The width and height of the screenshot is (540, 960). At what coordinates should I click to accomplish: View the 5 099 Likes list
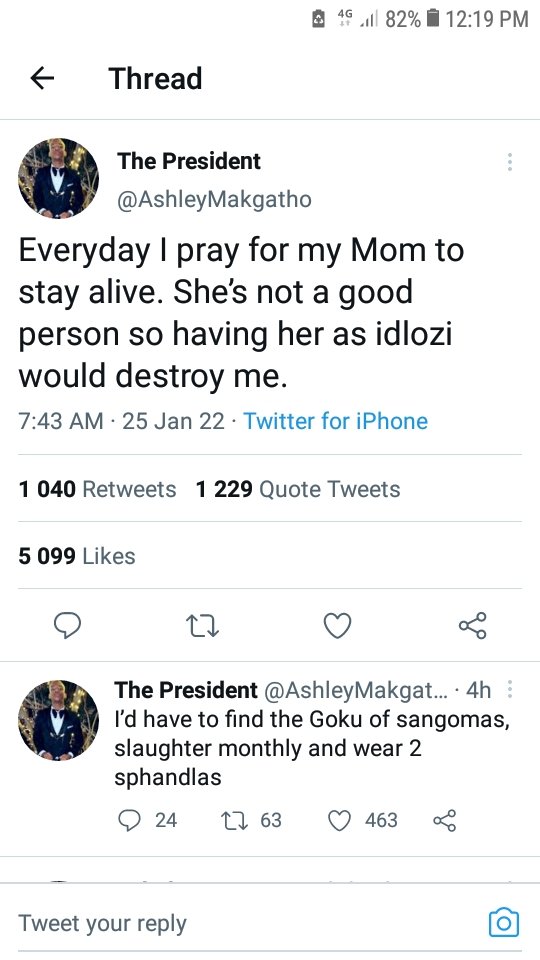pos(77,556)
